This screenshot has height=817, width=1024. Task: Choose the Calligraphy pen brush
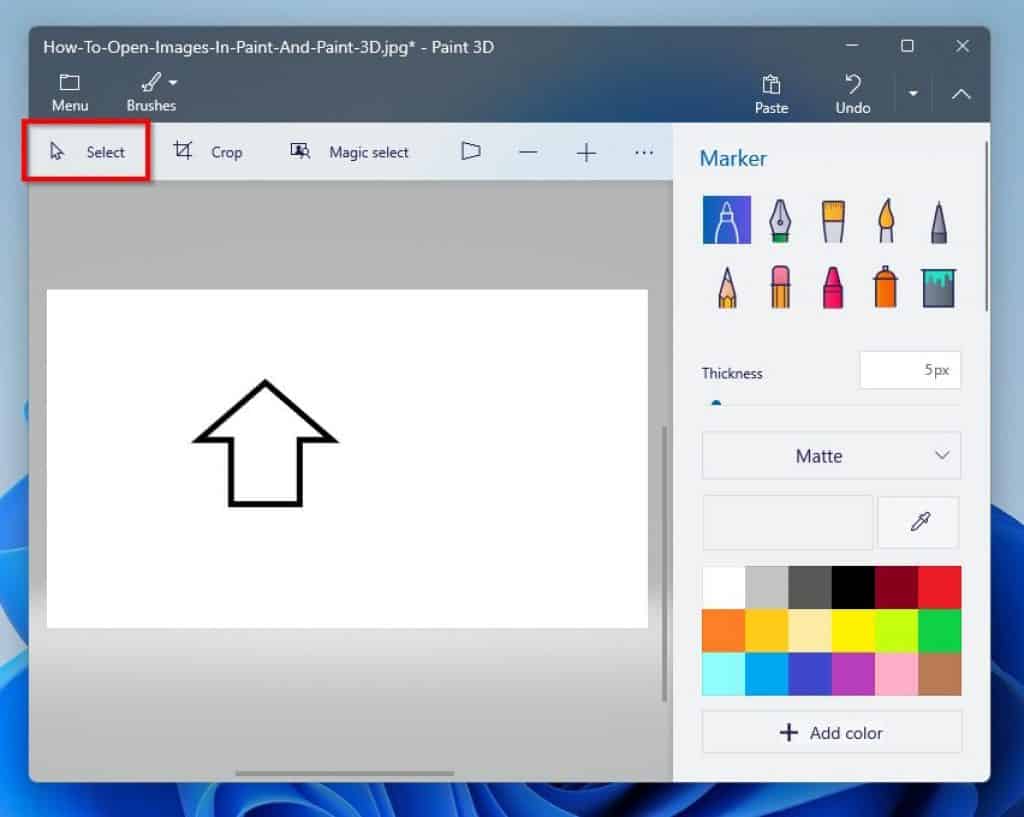coord(780,221)
